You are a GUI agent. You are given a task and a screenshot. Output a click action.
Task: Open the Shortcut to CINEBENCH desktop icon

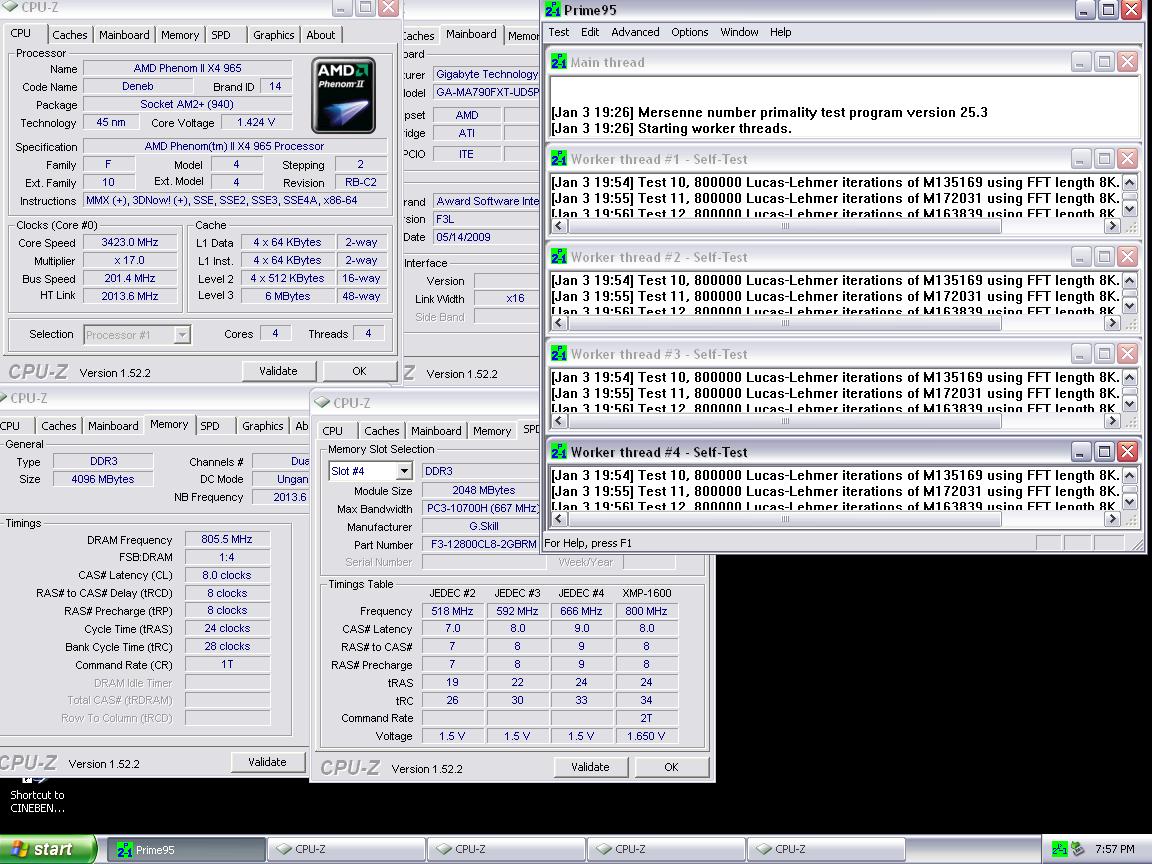click(x=37, y=798)
